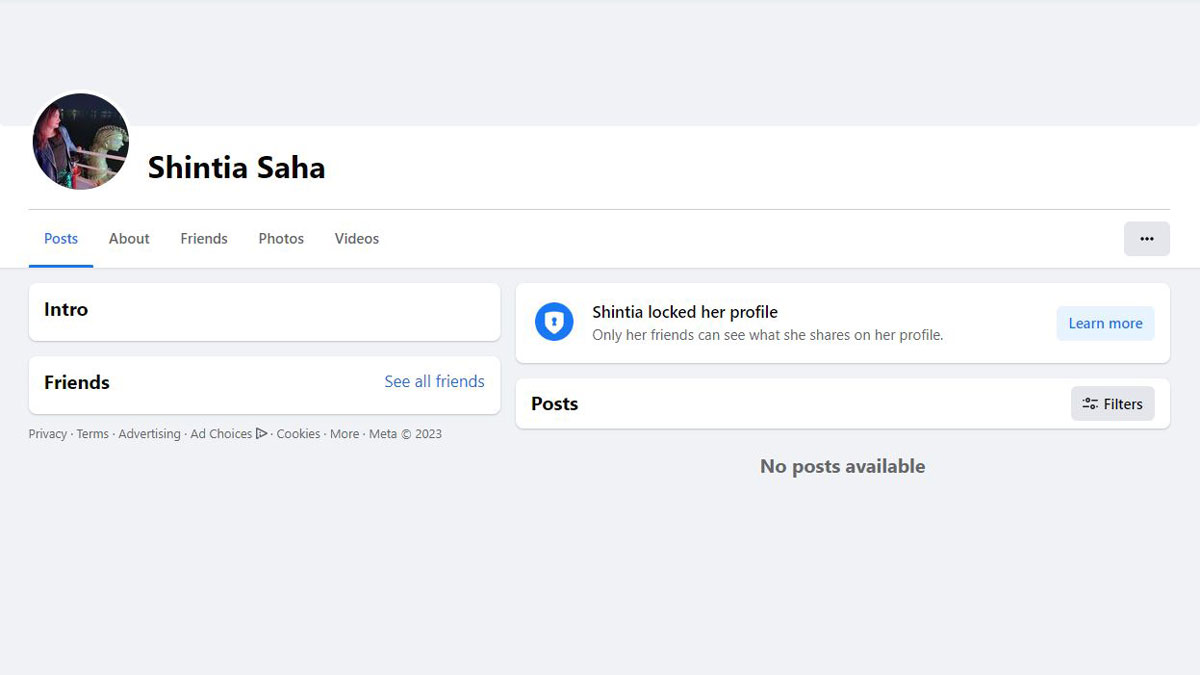Switch to the Posts tab
This screenshot has width=1200, height=675.
tap(61, 239)
